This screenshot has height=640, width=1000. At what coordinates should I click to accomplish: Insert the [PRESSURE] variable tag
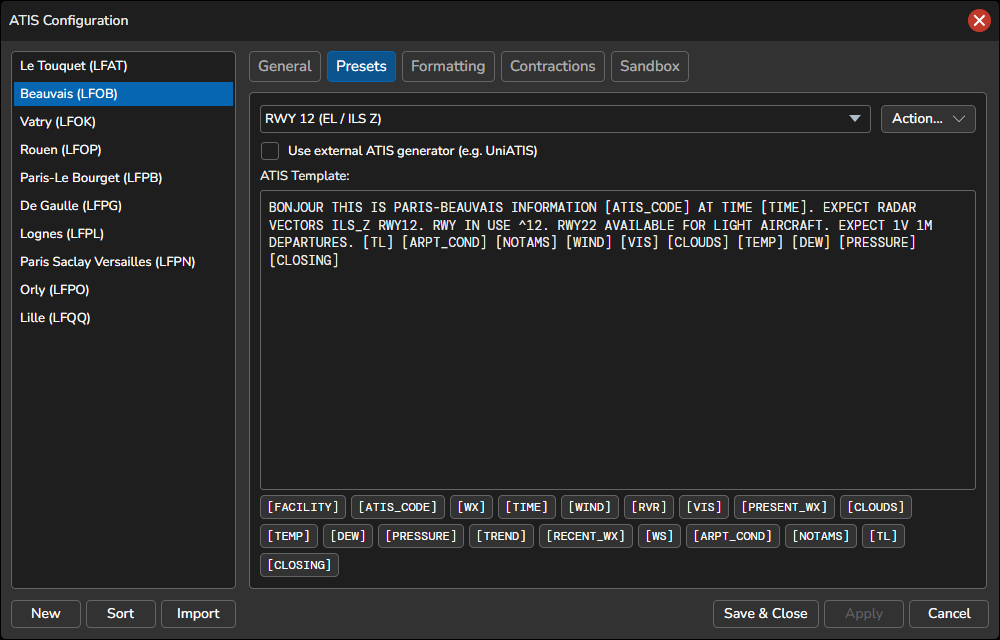(421, 536)
